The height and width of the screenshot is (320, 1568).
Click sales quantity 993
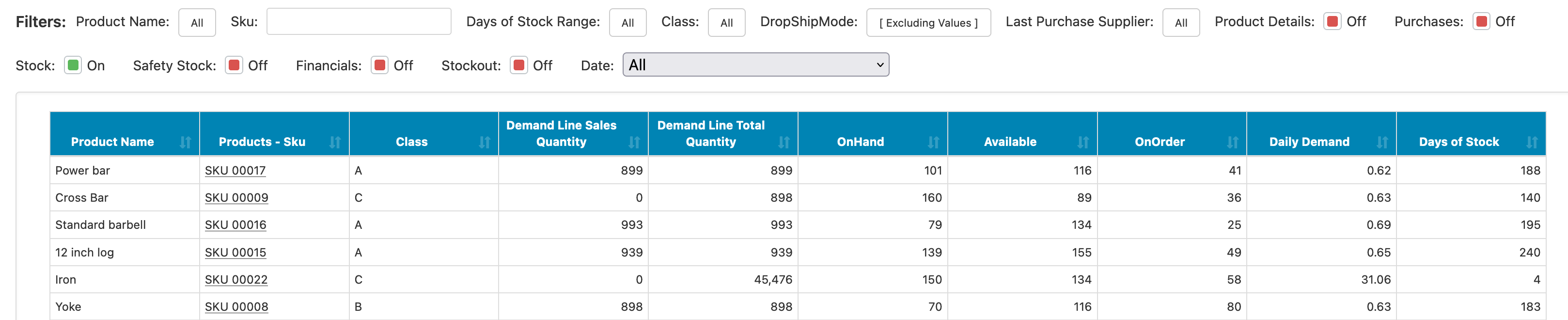pos(632,225)
